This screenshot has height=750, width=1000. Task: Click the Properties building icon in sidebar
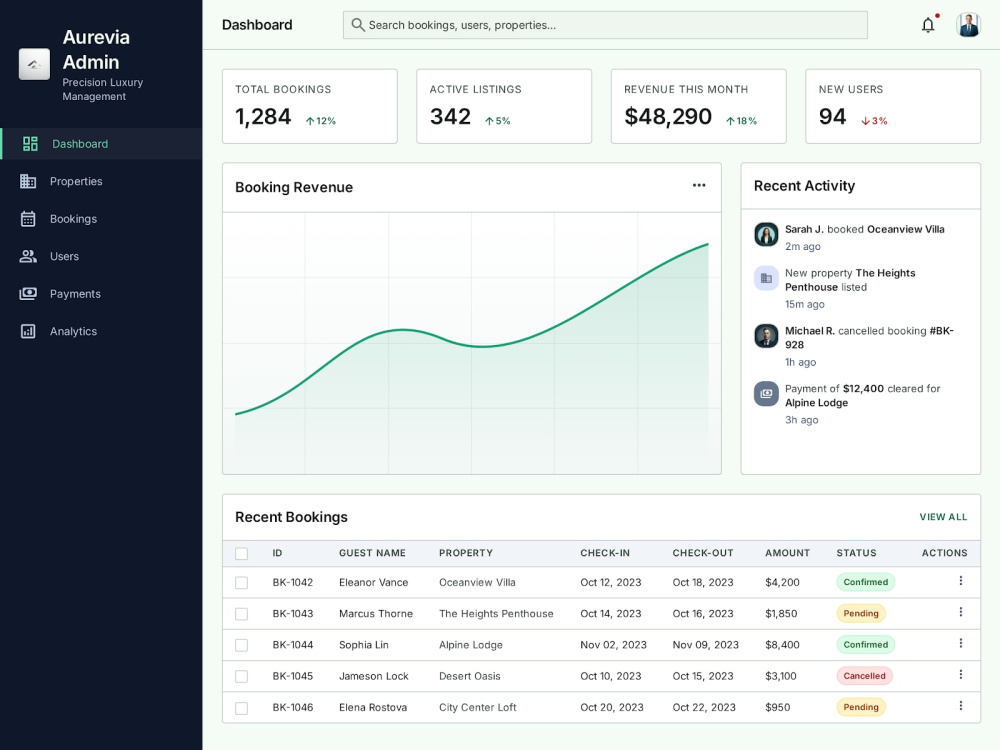click(x=28, y=181)
